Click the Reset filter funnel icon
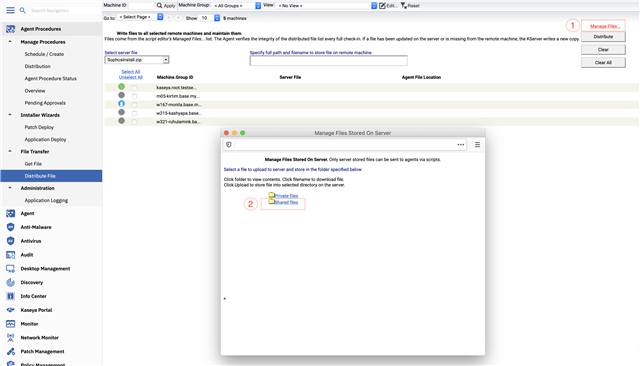The height and width of the screenshot is (366, 640). click(403, 6)
